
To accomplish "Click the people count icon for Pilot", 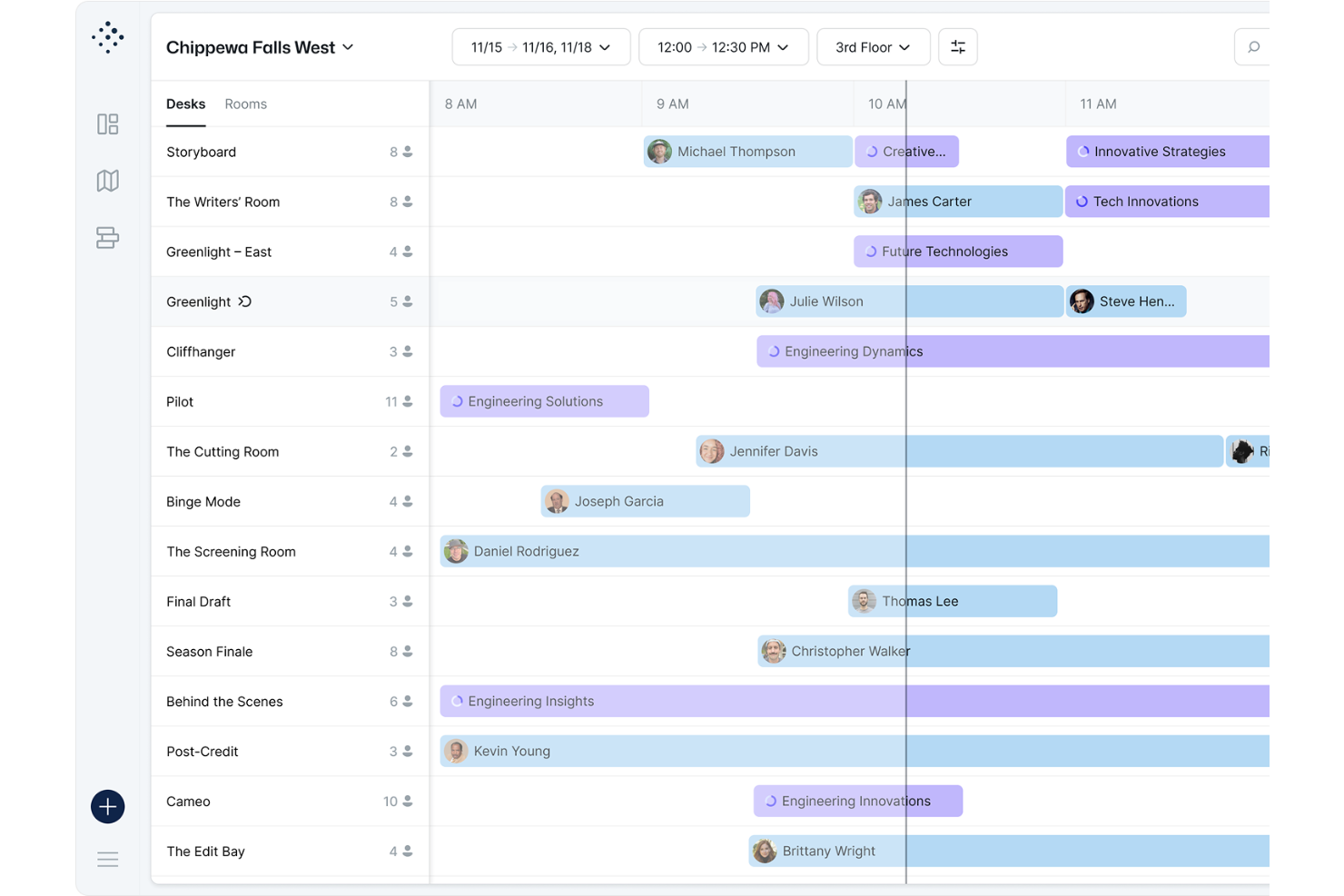I will pyautogui.click(x=408, y=400).
